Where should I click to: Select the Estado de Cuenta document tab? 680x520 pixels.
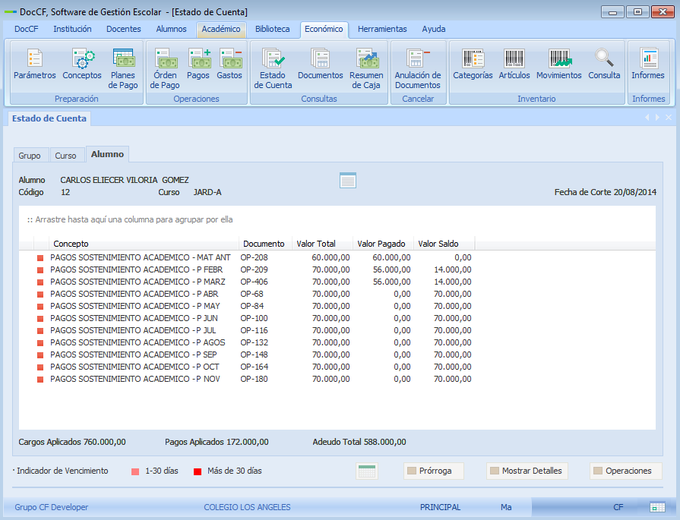click(x=49, y=118)
